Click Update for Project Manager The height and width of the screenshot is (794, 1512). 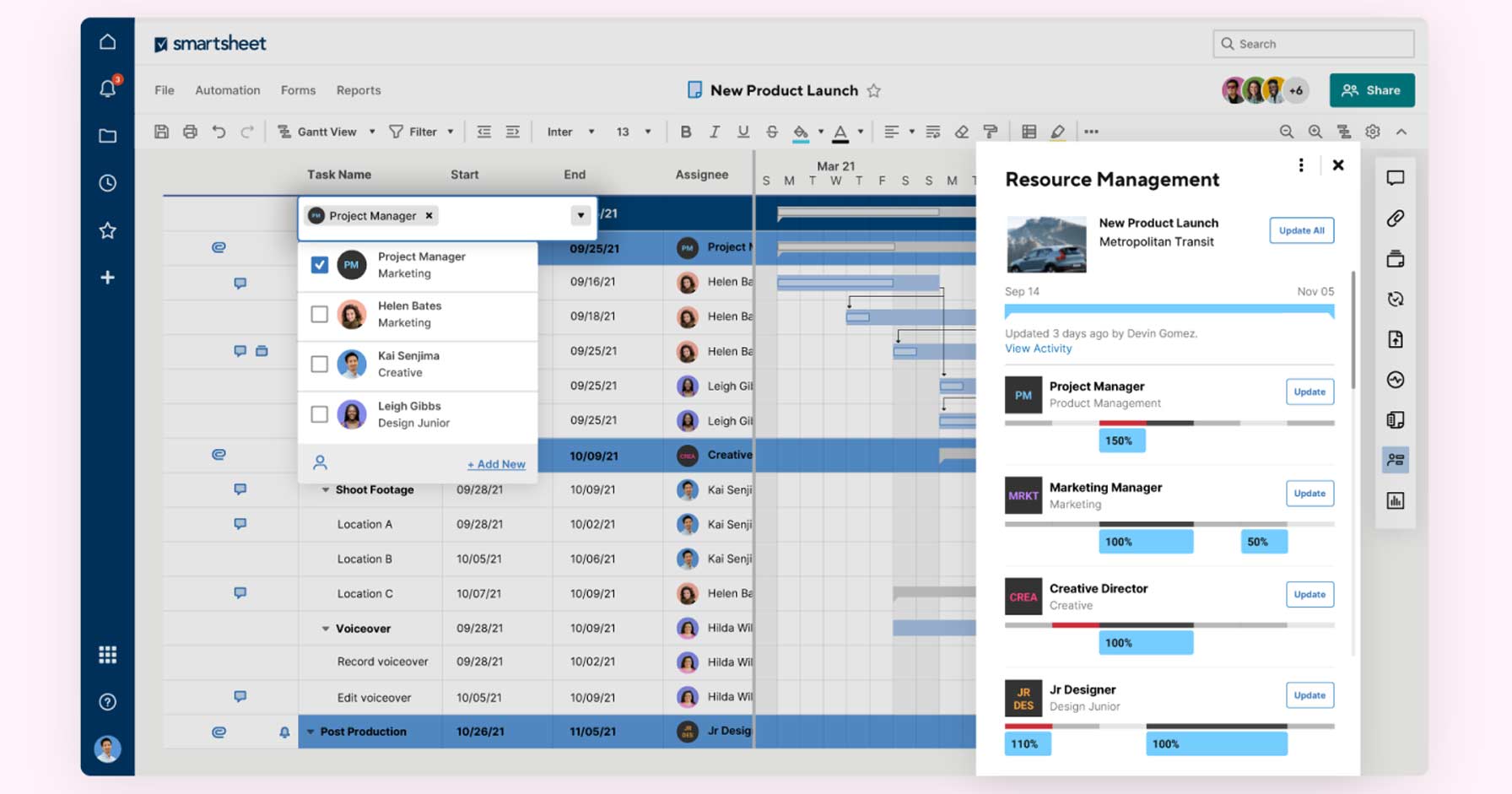[x=1309, y=392]
